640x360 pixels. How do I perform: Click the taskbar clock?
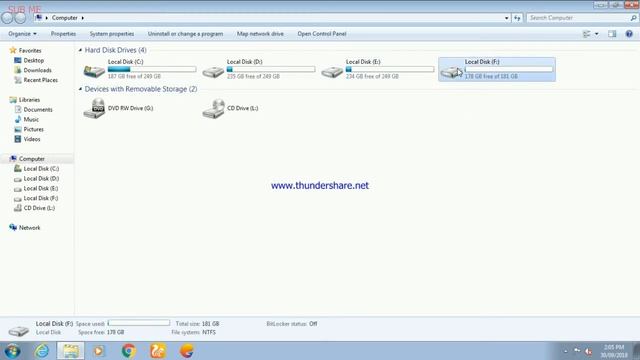(614, 351)
